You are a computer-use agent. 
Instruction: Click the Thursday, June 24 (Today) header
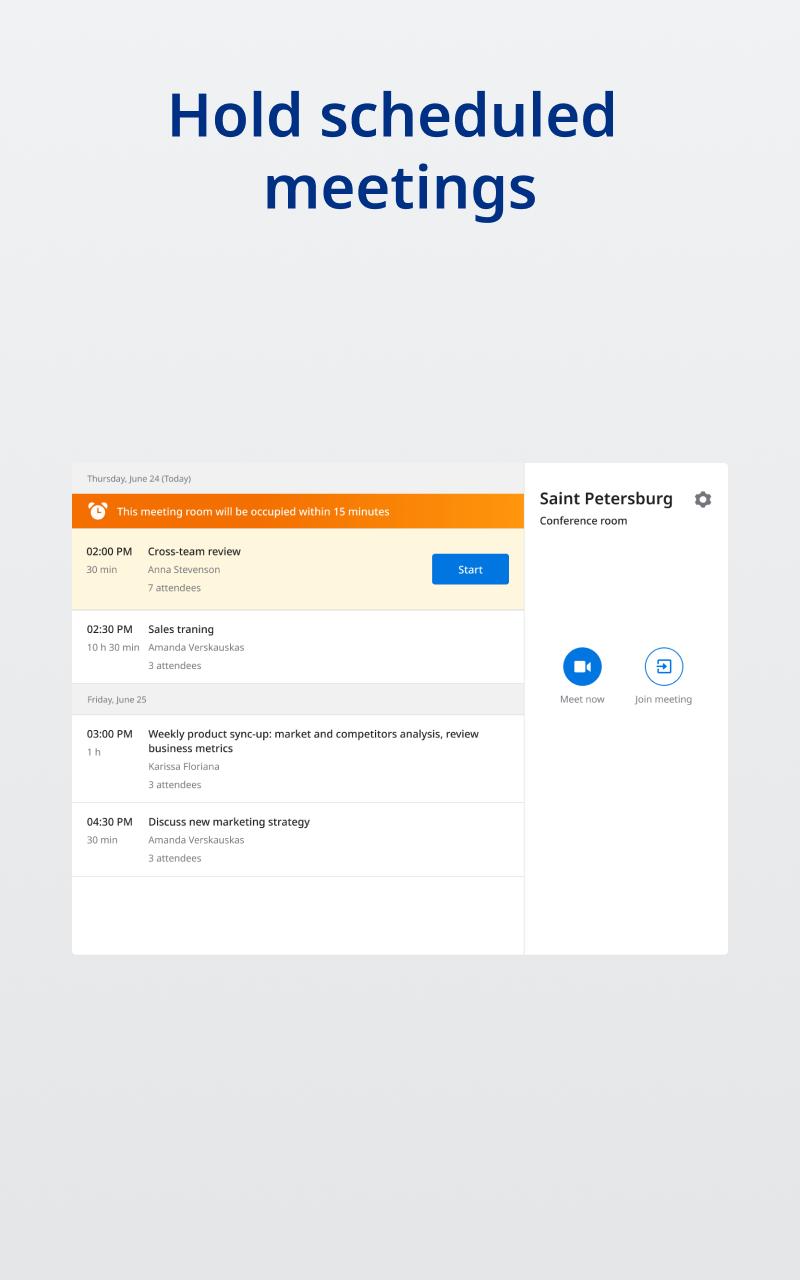[139, 478]
